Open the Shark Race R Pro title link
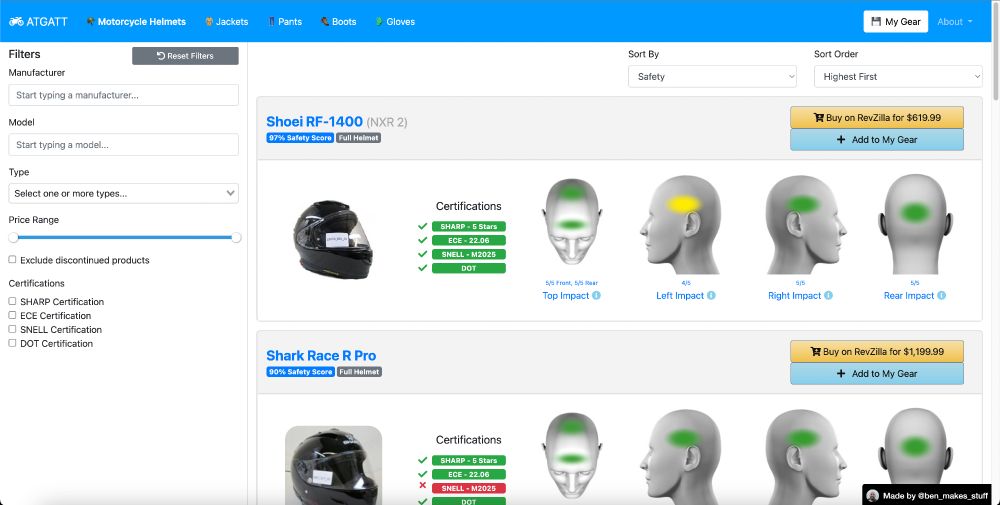1000x505 pixels. (x=321, y=356)
